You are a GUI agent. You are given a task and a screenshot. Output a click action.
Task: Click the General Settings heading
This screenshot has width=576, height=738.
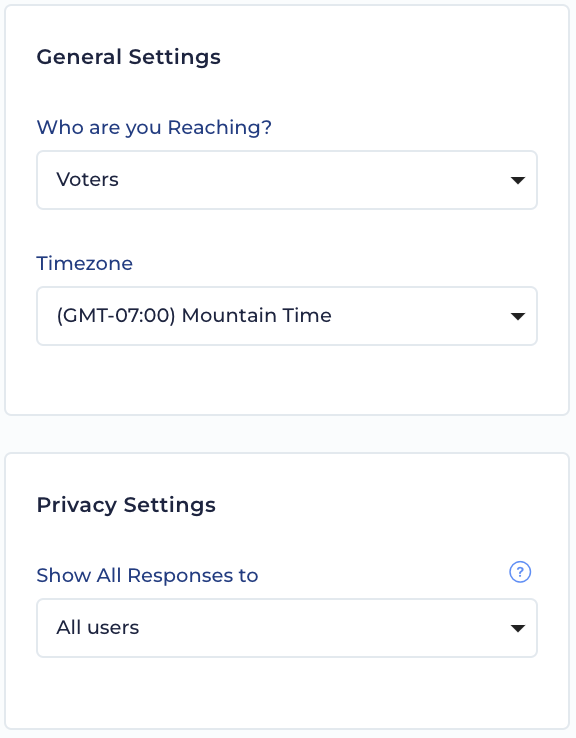click(x=128, y=57)
